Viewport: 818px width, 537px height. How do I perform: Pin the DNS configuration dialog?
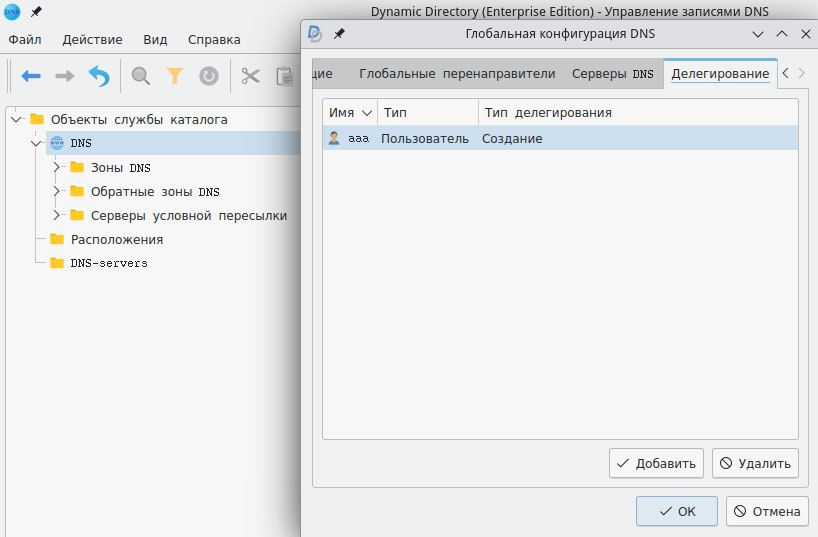tap(339, 33)
